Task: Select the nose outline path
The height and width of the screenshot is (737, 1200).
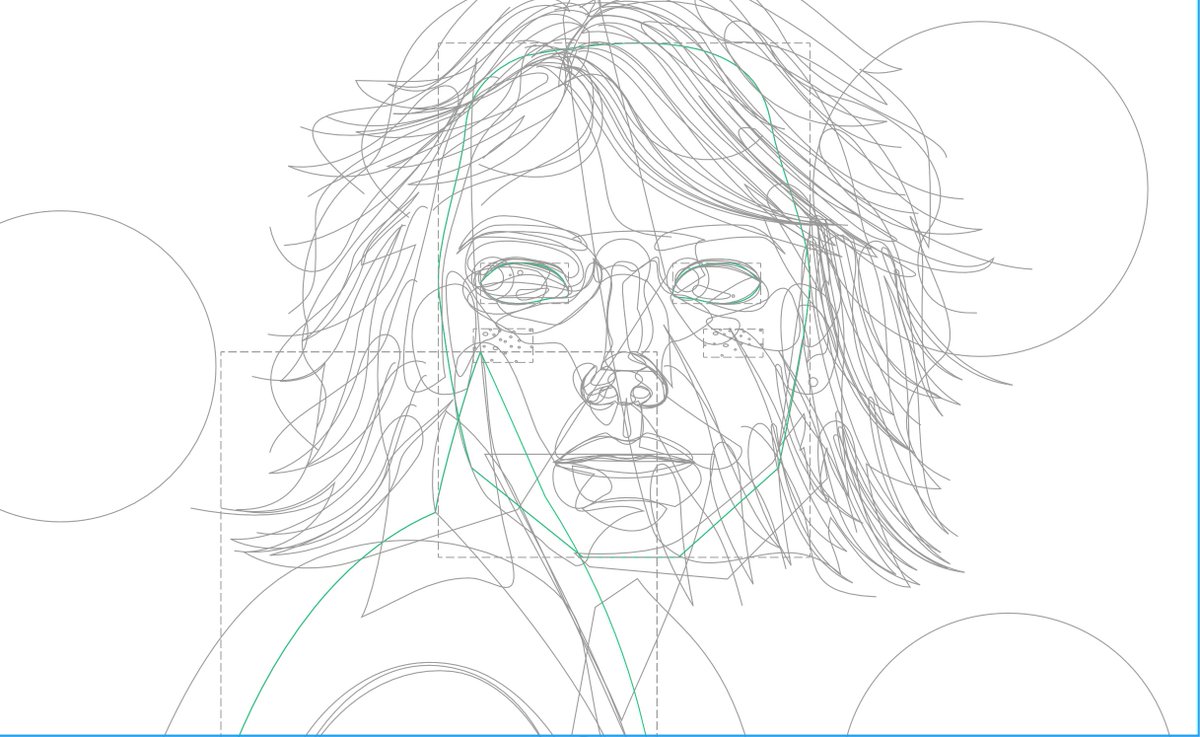Action: tap(622, 382)
